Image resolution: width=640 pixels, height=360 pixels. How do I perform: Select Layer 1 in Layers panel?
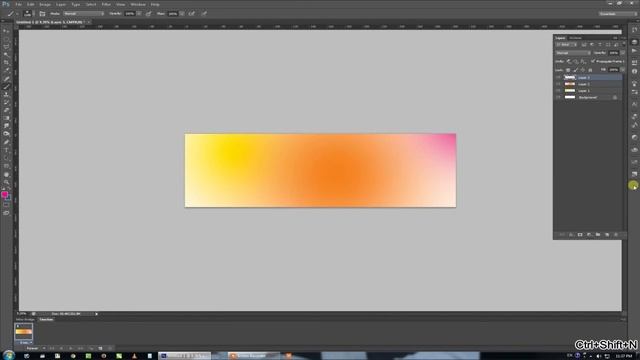point(588,91)
